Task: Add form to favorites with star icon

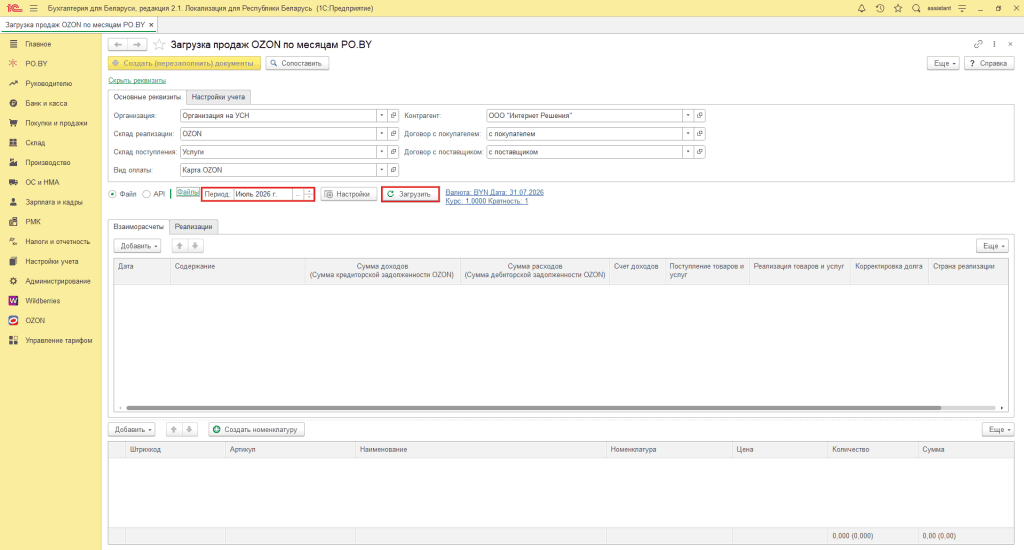Action: click(x=159, y=44)
